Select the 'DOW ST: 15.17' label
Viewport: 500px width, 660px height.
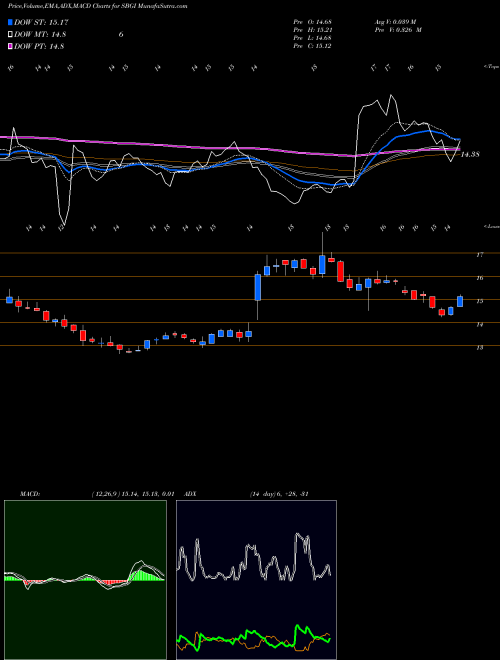(41, 22)
